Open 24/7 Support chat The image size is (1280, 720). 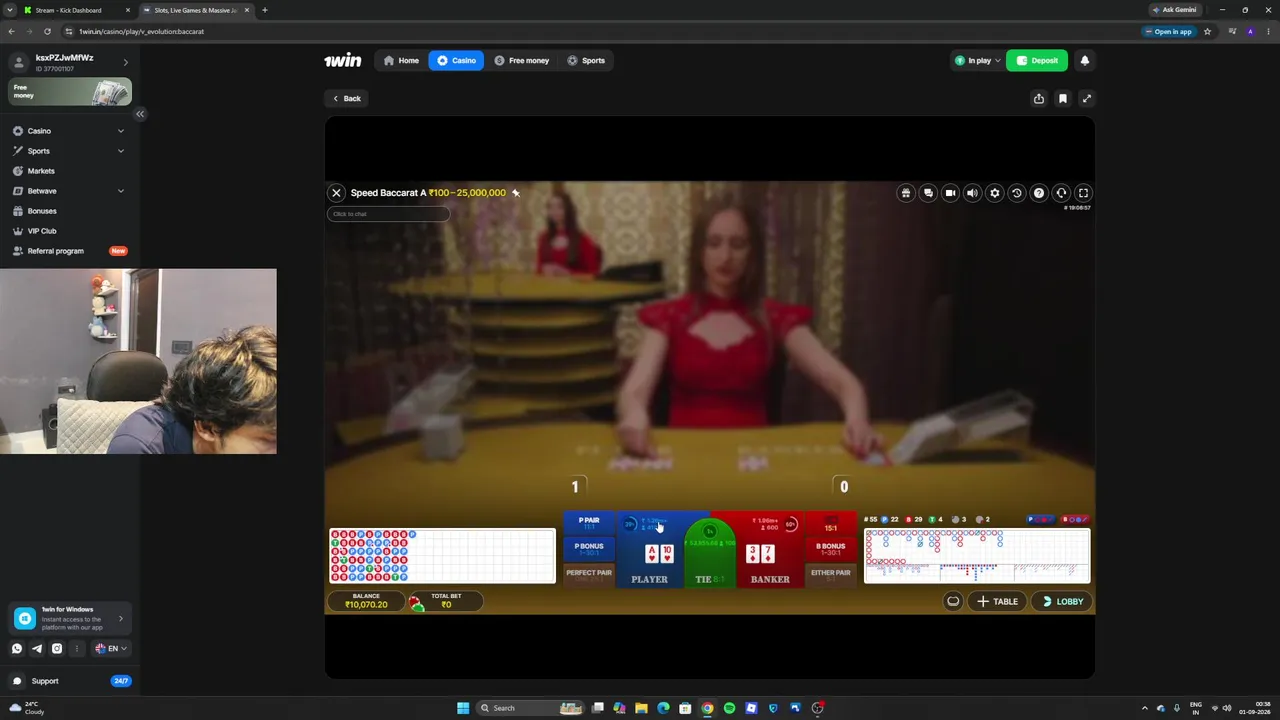pos(70,681)
